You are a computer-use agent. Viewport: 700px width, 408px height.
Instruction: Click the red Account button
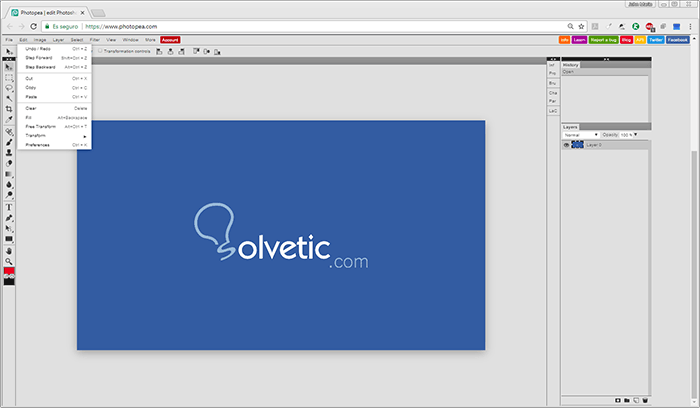[x=170, y=40]
